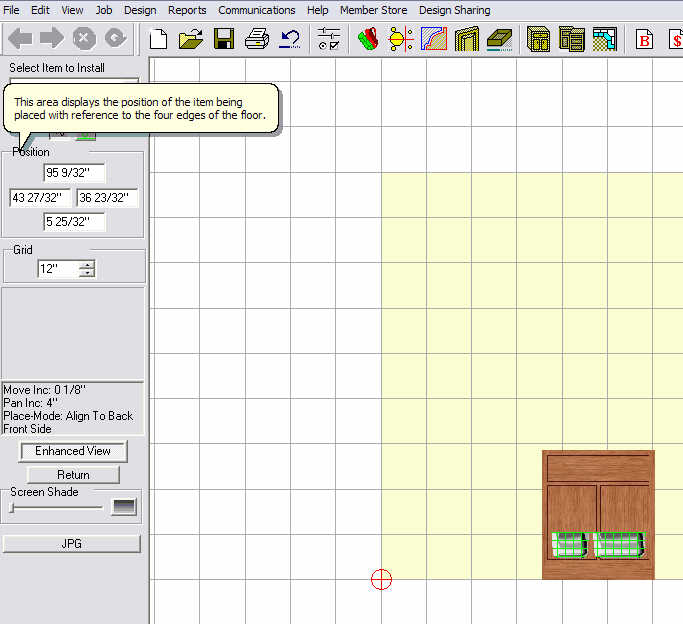
Task: Click the single base cabinet icon
Action: pyautogui.click(x=538, y=39)
